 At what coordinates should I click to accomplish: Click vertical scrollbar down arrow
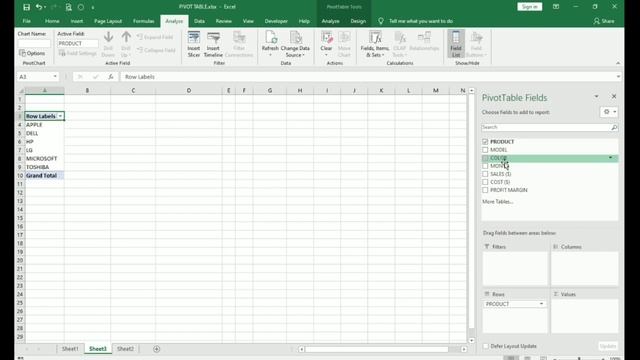point(472,340)
